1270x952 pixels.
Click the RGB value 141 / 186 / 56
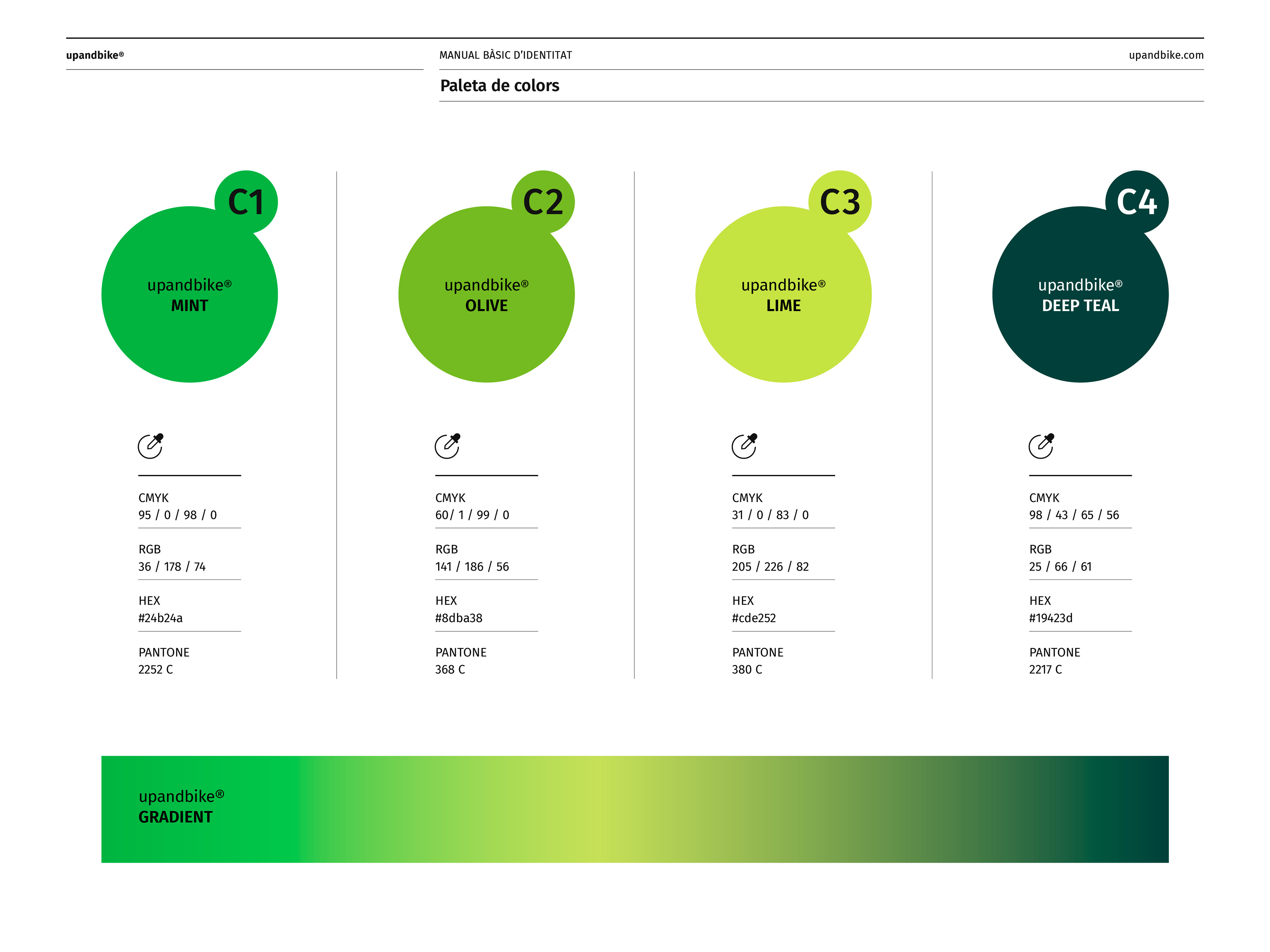[x=472, y=566]
